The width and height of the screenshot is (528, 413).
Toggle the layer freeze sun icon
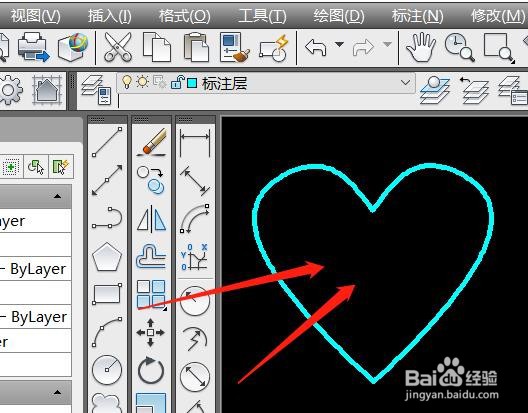142,82
